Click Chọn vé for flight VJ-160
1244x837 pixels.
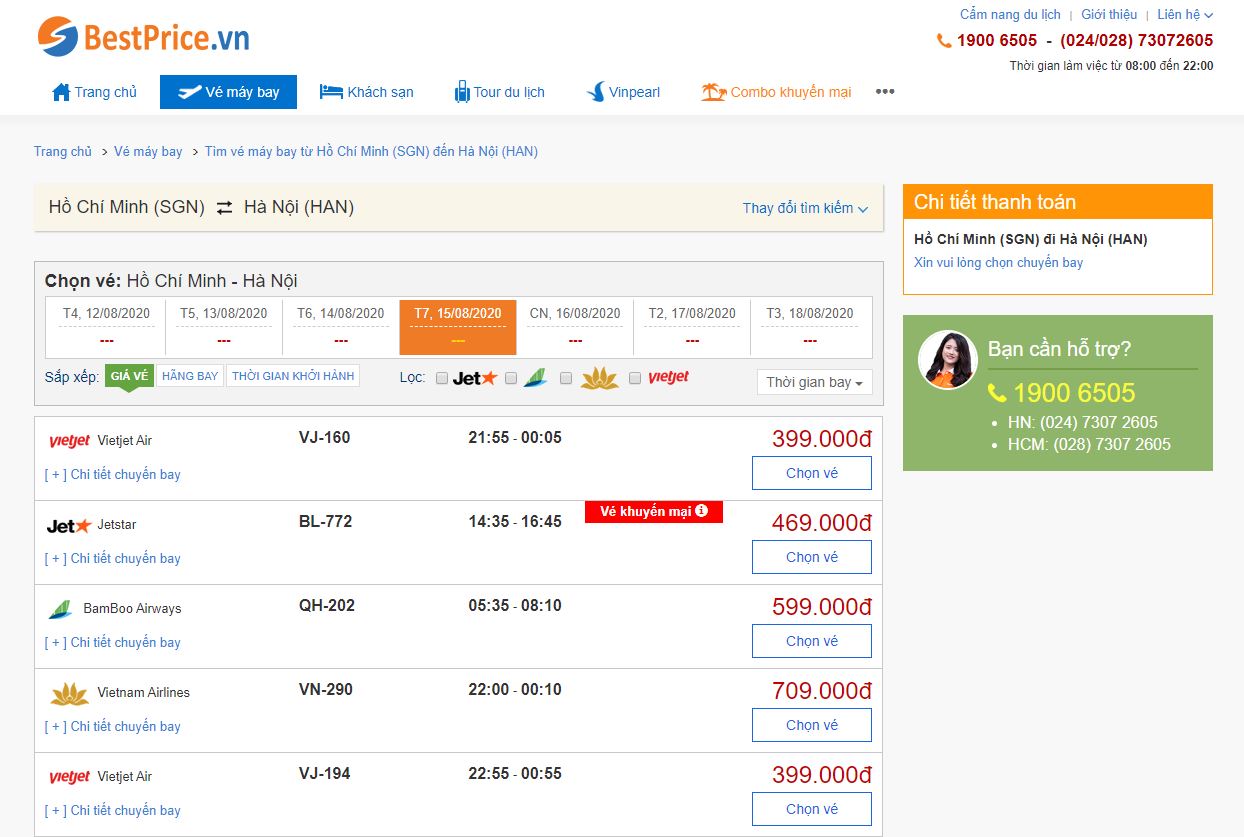(812, 473)
